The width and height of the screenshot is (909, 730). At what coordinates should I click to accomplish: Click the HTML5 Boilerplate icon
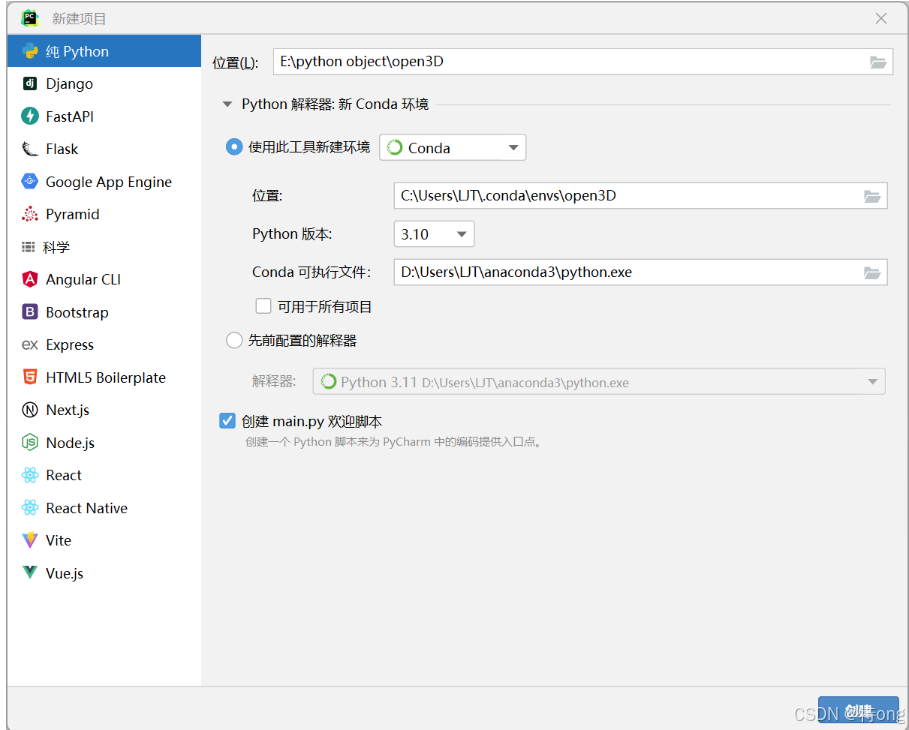click(x=30, y=377)
